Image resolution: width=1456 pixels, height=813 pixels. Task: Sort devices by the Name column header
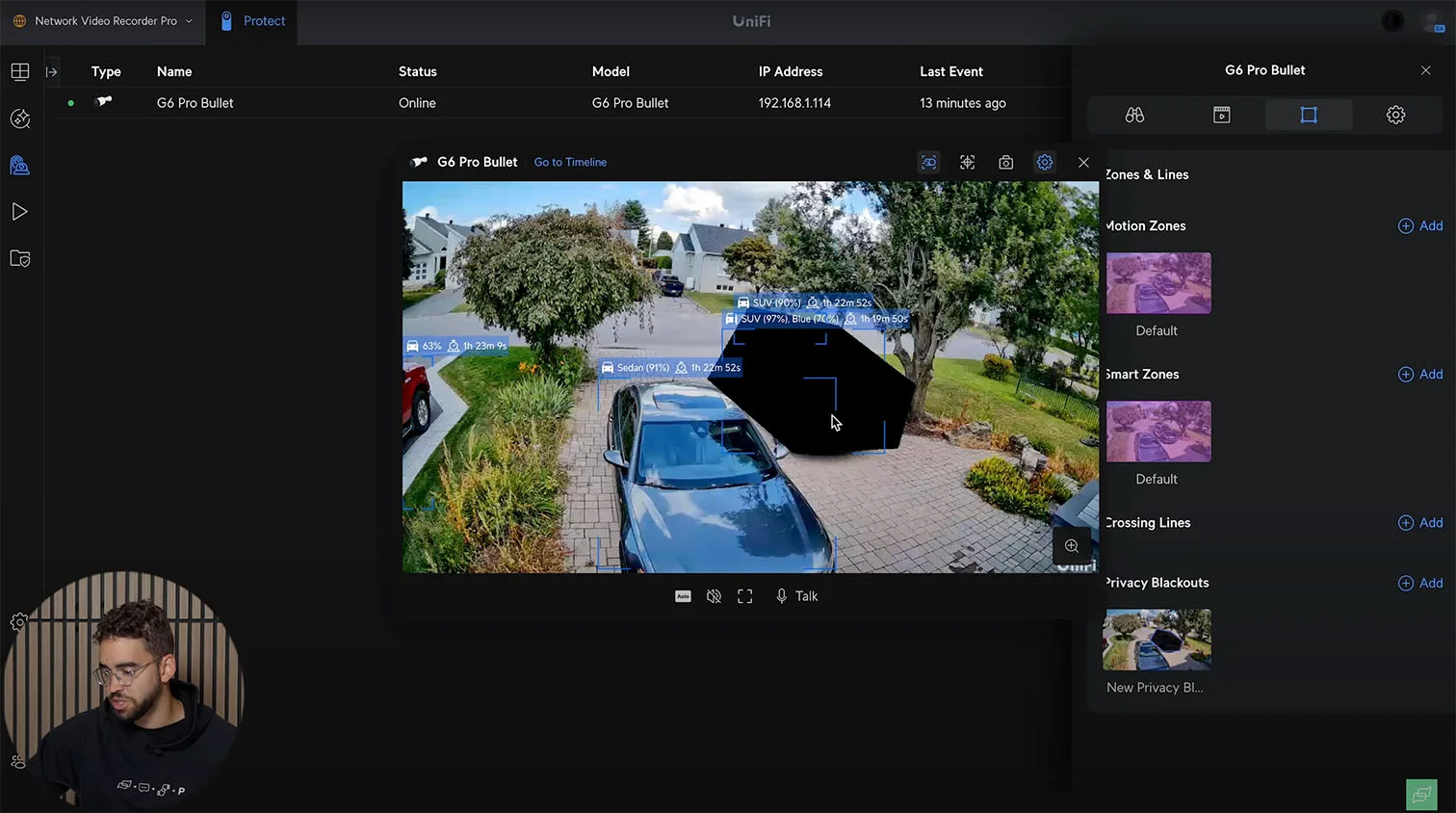click(x=174, y=71)
